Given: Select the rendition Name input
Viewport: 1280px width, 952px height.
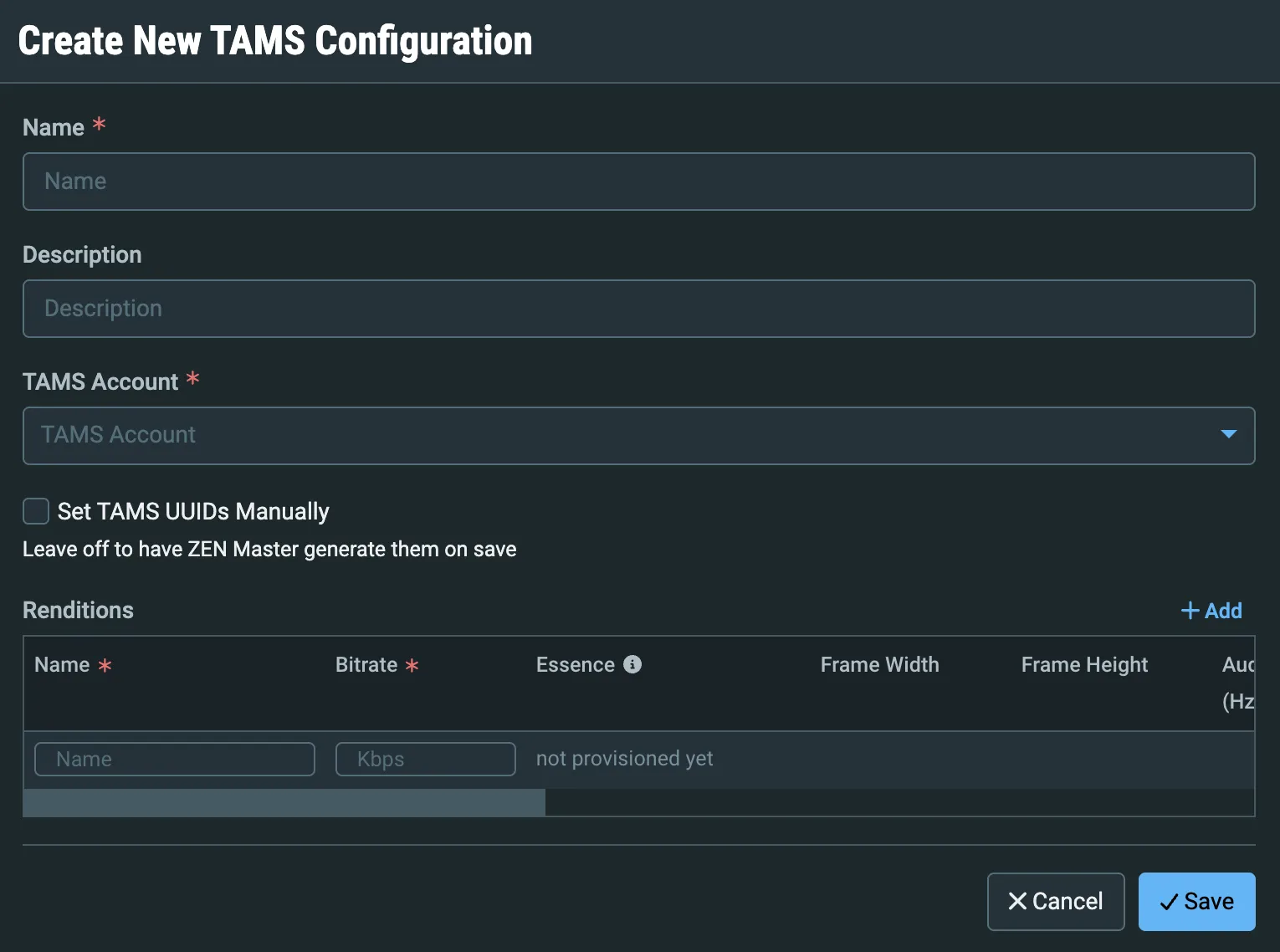Looking at the screenshot, I should coord(175,759).
